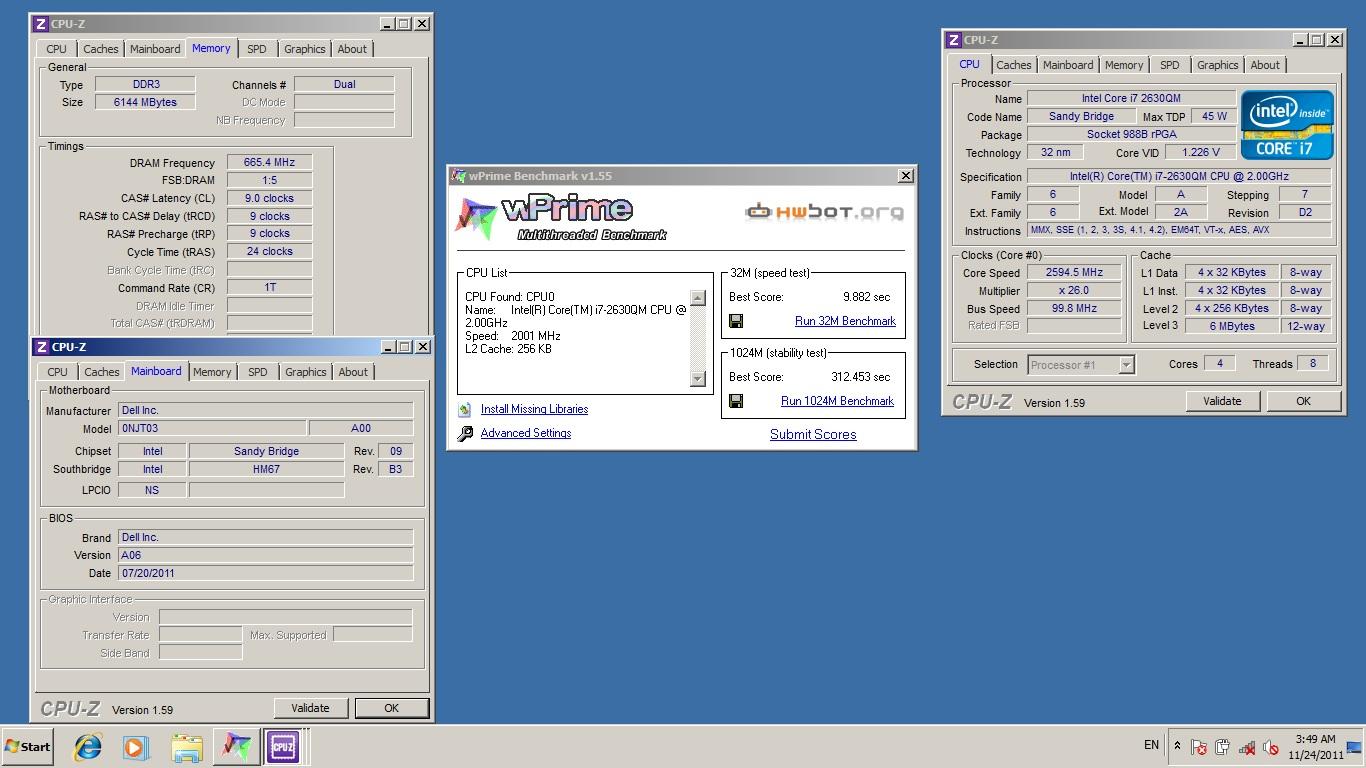Viewport: 1366px width, 768px height.
Task: Activate CPU-Z taskbar button
Action: [283, 747]
